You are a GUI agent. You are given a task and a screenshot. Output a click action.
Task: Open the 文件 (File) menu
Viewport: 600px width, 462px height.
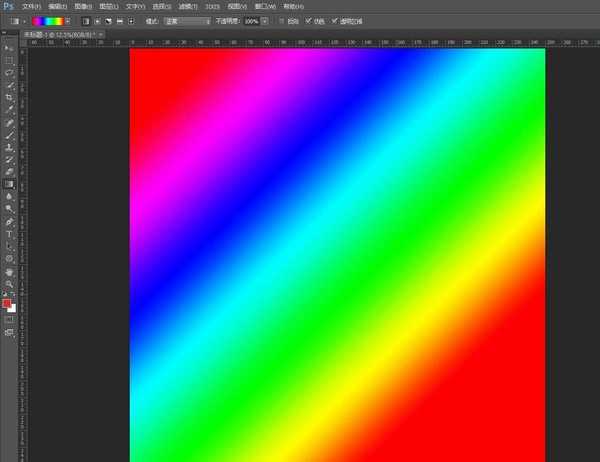pos(31,6)
